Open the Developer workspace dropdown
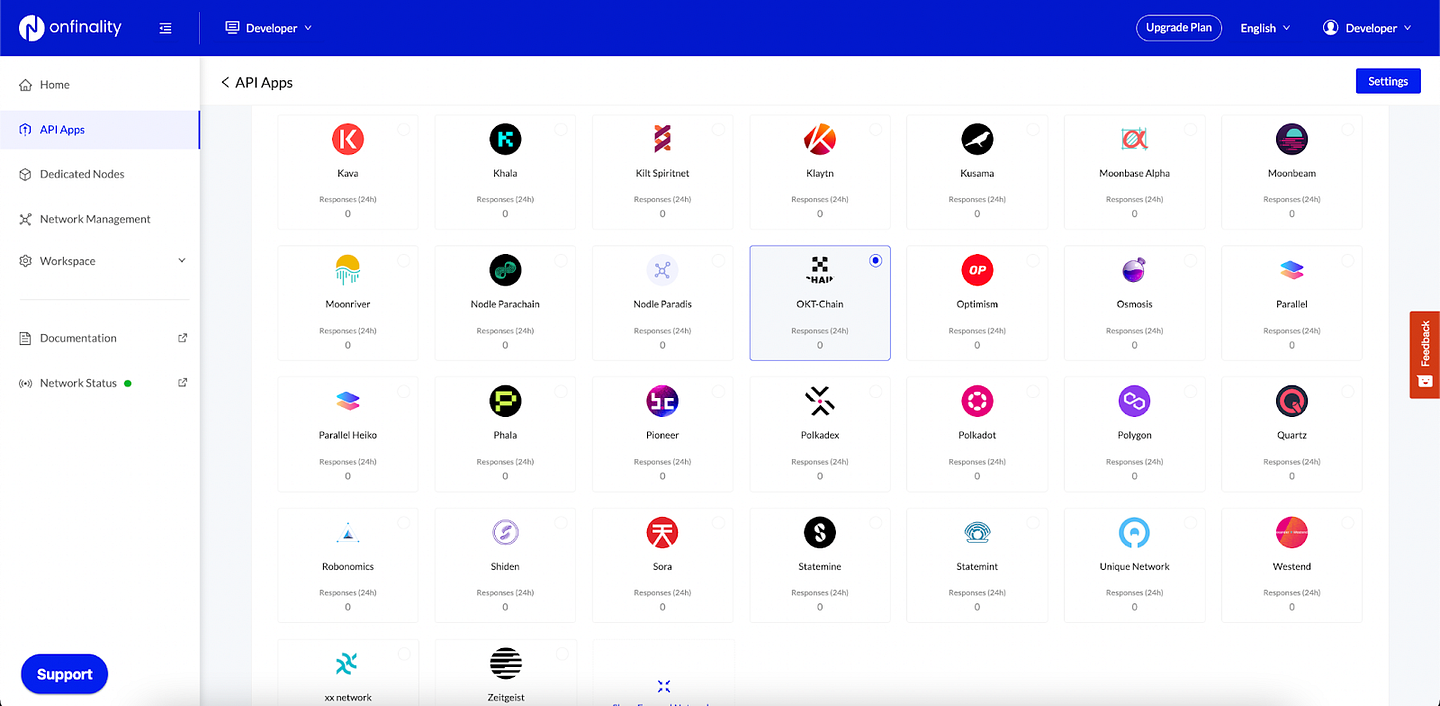This screenshot has width=1440, height=706. pyautogui.click(x=268, y=28)
